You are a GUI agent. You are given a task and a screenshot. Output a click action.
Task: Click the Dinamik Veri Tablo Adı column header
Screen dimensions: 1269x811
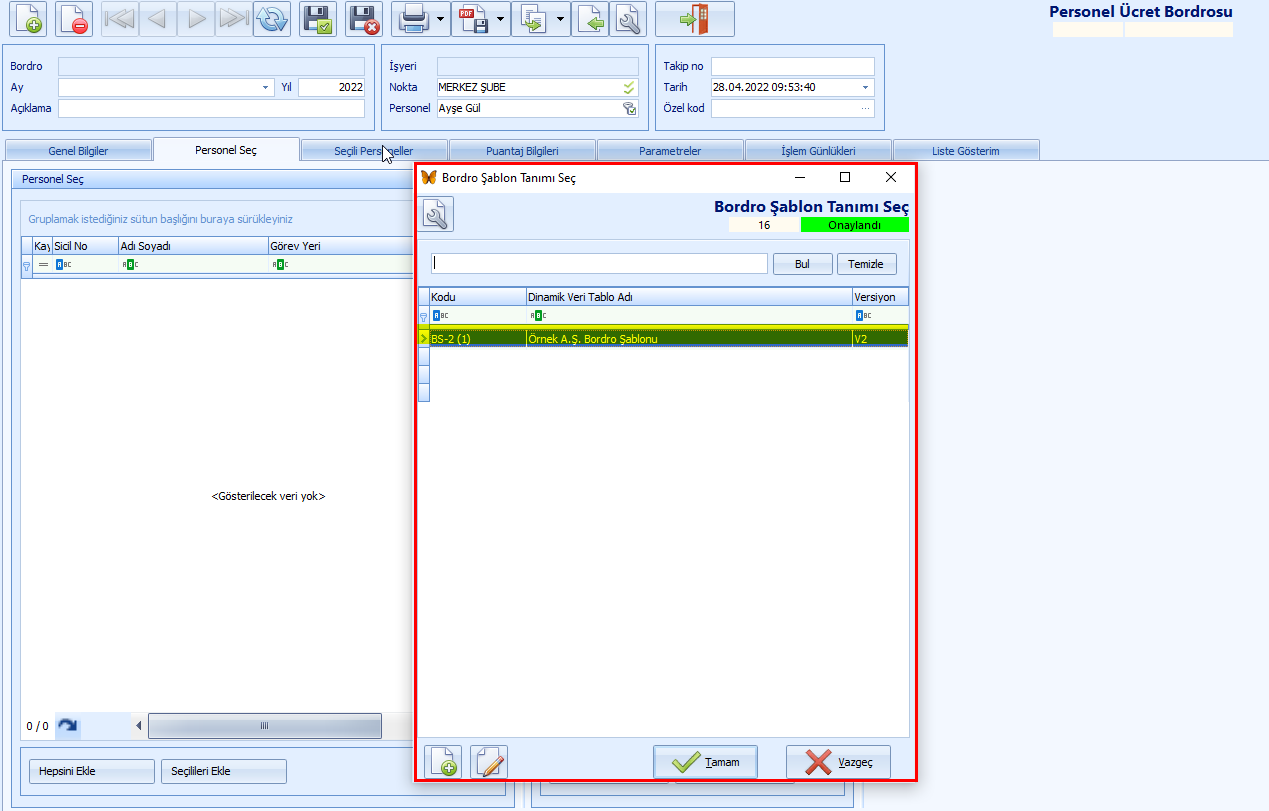pos(689,297)
